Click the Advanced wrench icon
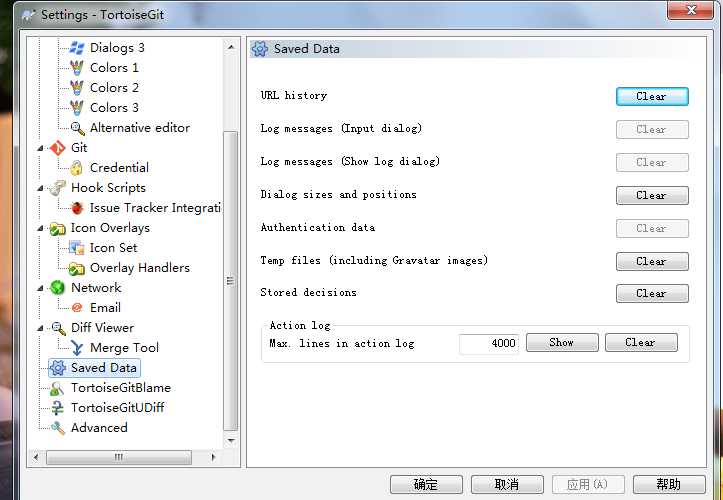The image size is (723, 500). click(x=58, y=428)
